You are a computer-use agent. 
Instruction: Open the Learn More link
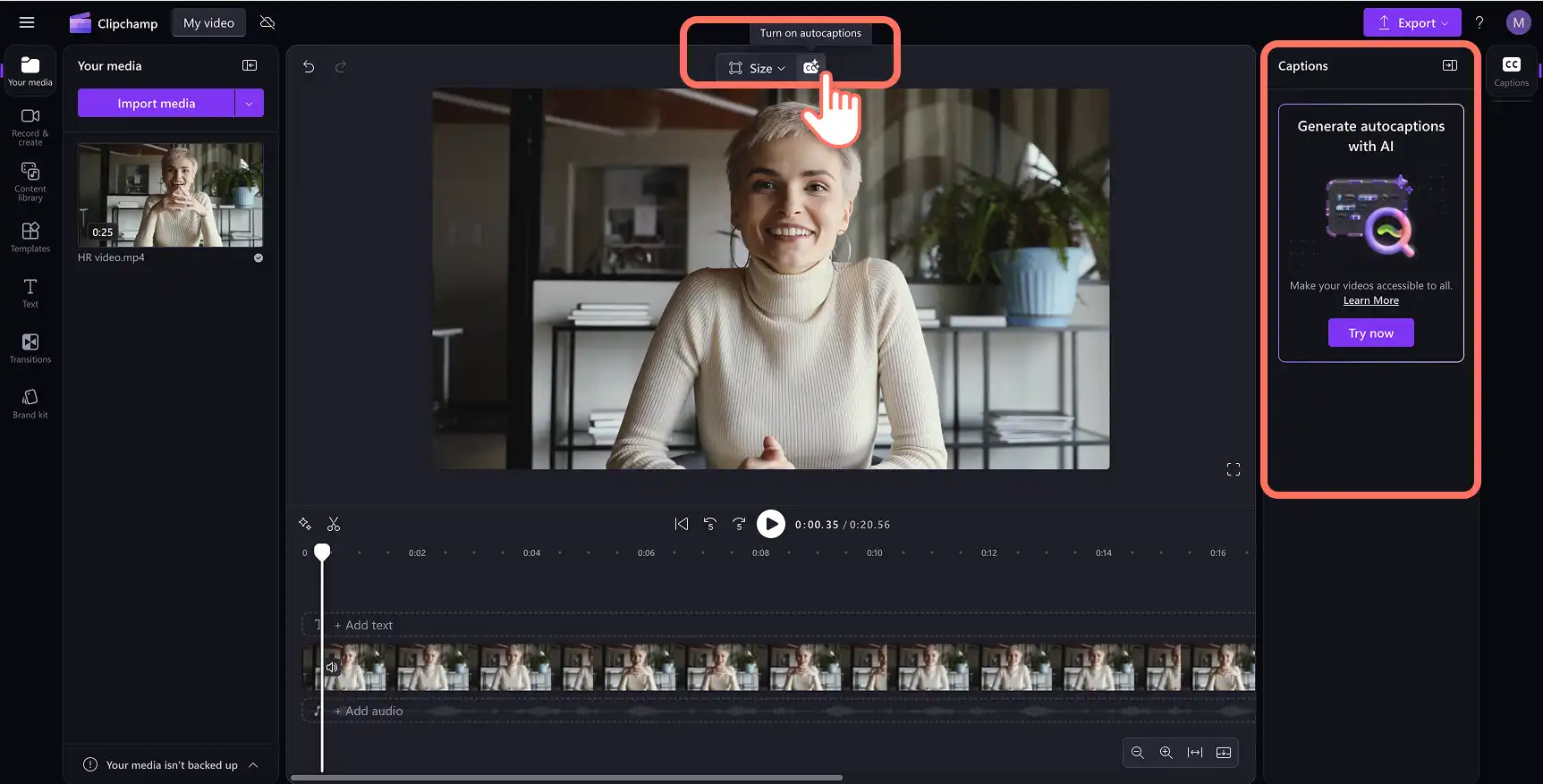click(1370, 300)
